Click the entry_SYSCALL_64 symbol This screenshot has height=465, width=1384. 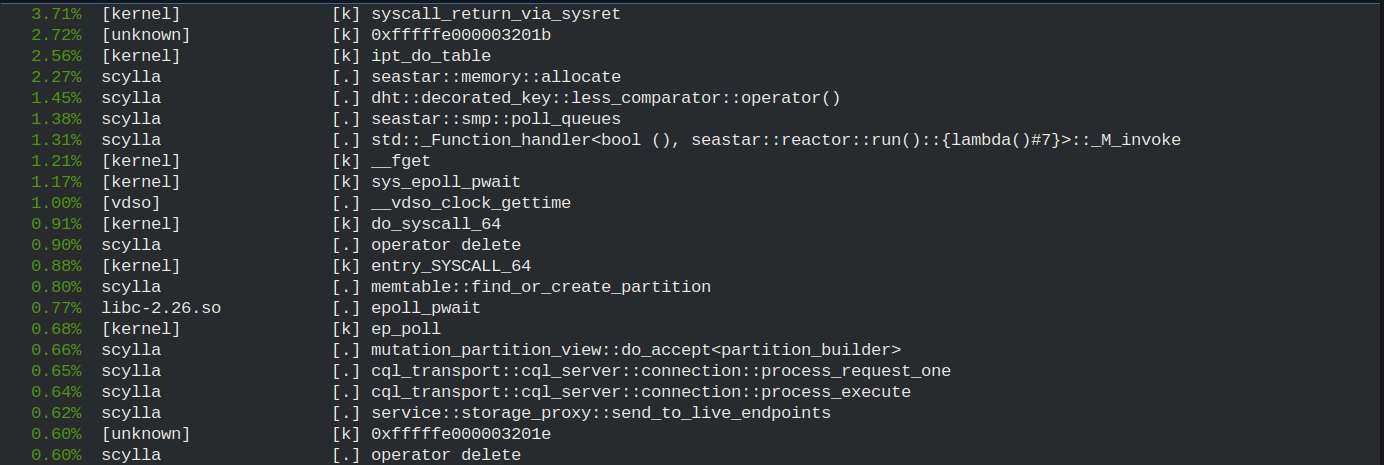point(451,266)
